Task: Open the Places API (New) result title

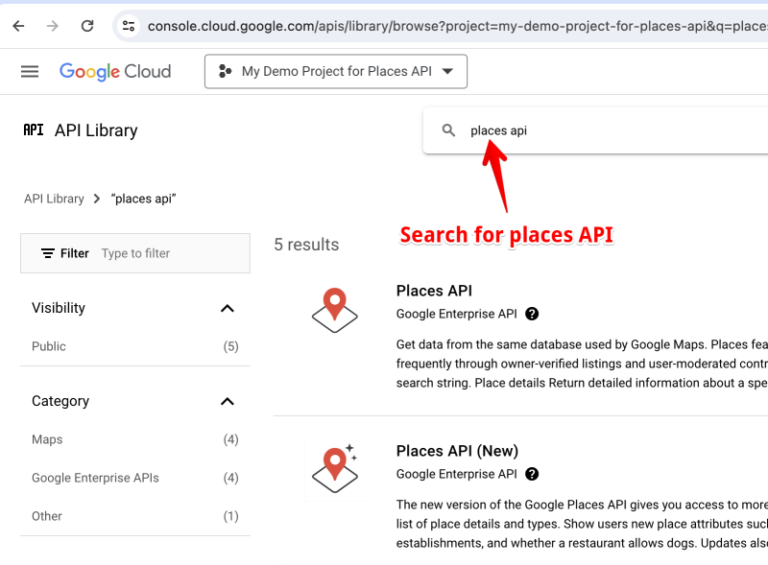Action: (457, 451)
